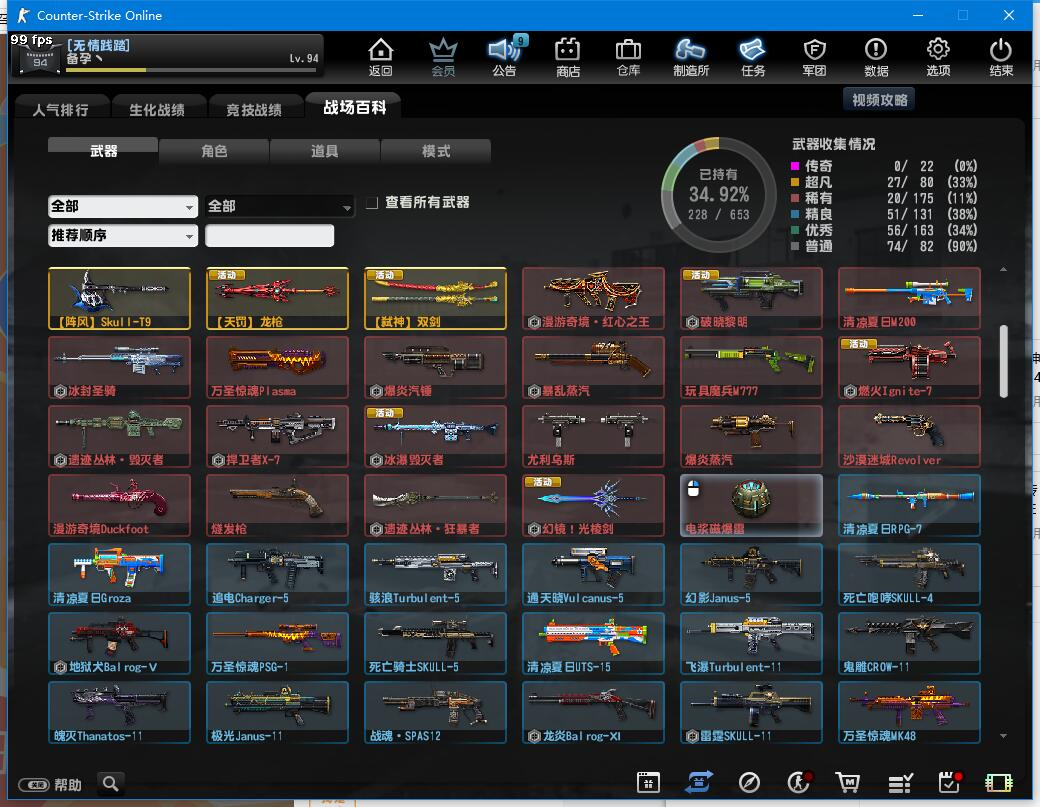Viewport: 1040px width, 807px height.
Task: Click the compass icon in bottom bar
Action: tap(749, 783)
